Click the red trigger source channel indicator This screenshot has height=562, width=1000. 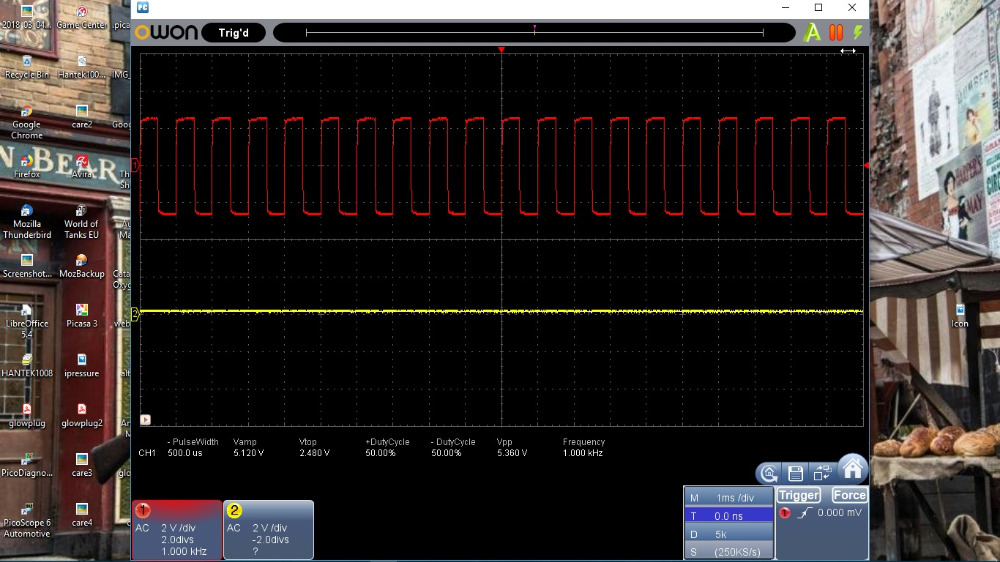[785, 513]
